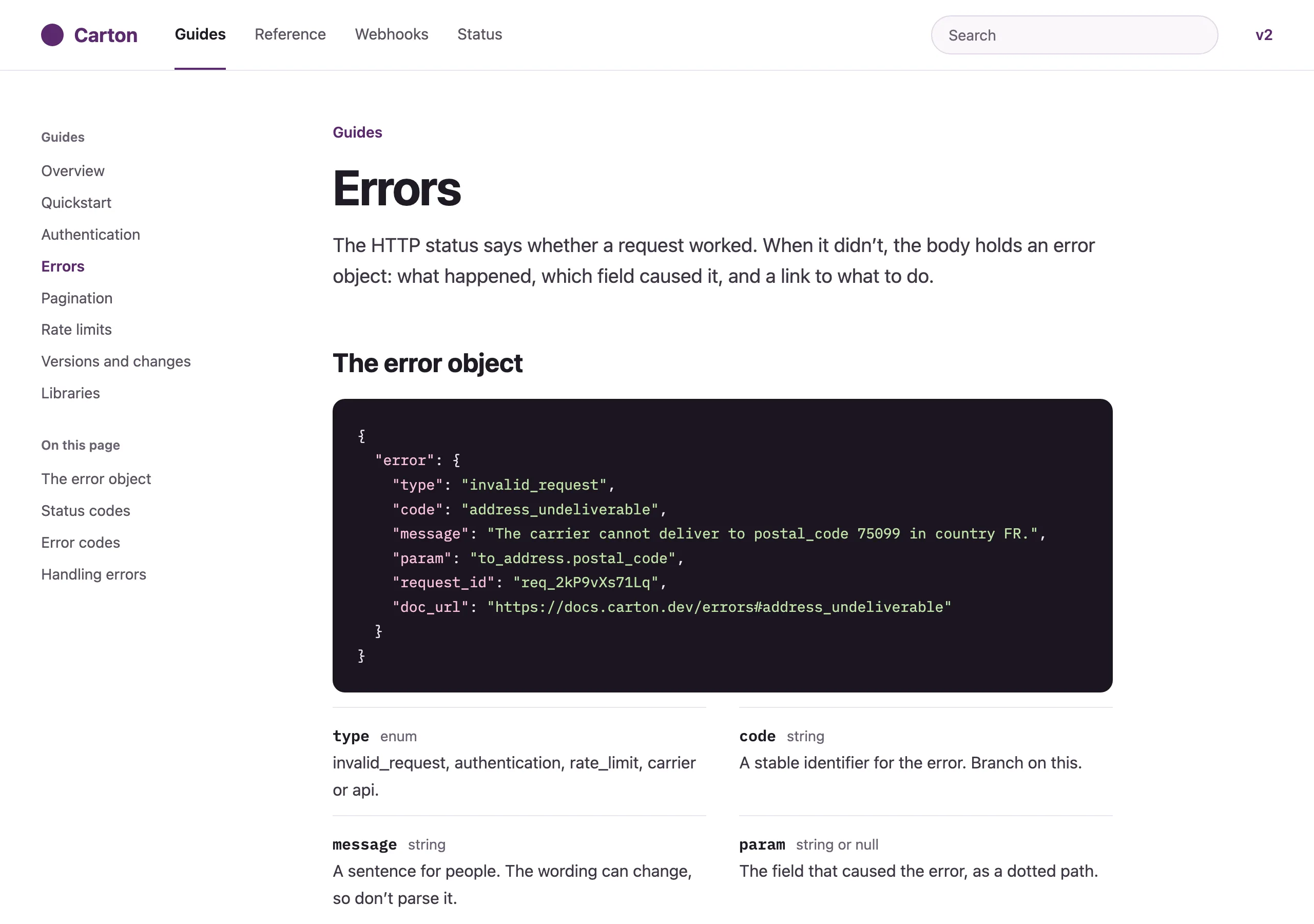Click the 'Guides' sidebar section heading
The width and height of the screenshot is (1314, 924).
pyautogui.click(x=63, y=137)
